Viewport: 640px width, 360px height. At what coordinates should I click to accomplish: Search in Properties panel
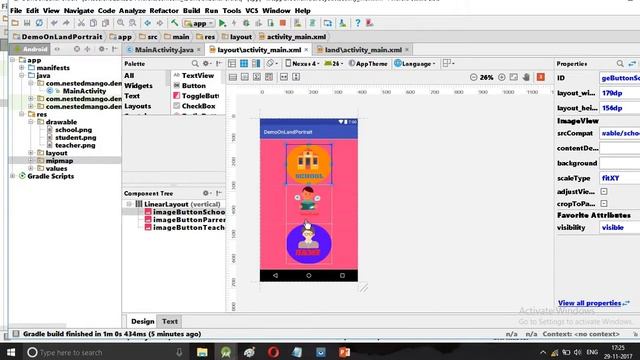pos(620,64)
